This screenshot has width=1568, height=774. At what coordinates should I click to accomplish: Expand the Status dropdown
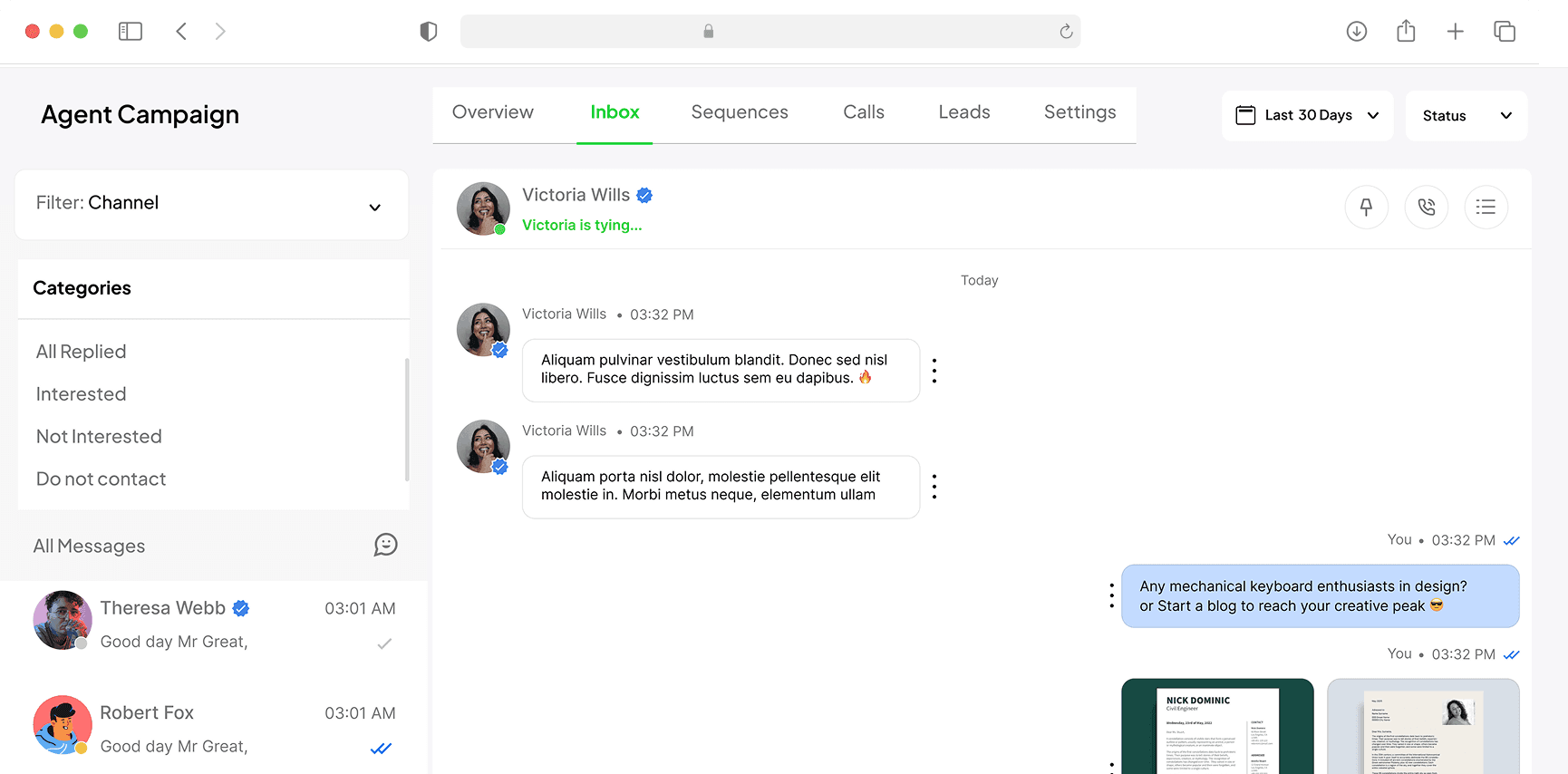tap(1466, 116)
